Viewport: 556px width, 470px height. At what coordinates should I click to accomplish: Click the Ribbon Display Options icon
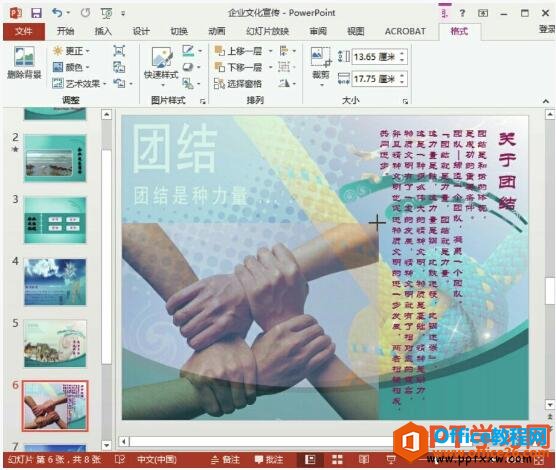[483, 13]
